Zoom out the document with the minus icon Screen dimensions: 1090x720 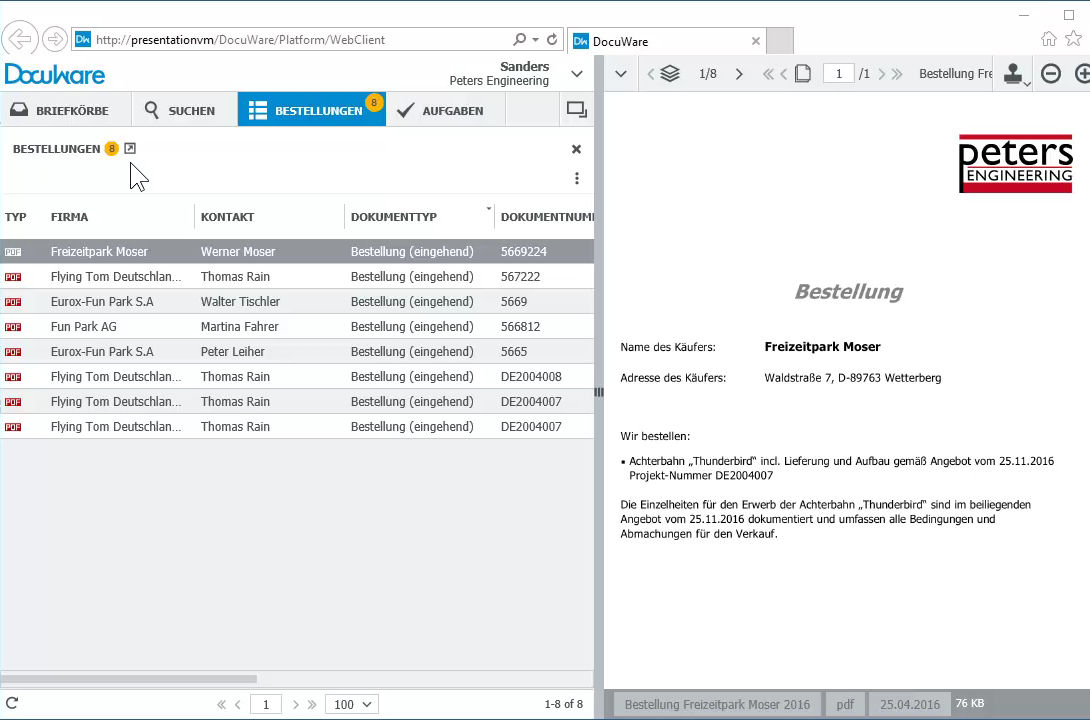(1051, 74)
